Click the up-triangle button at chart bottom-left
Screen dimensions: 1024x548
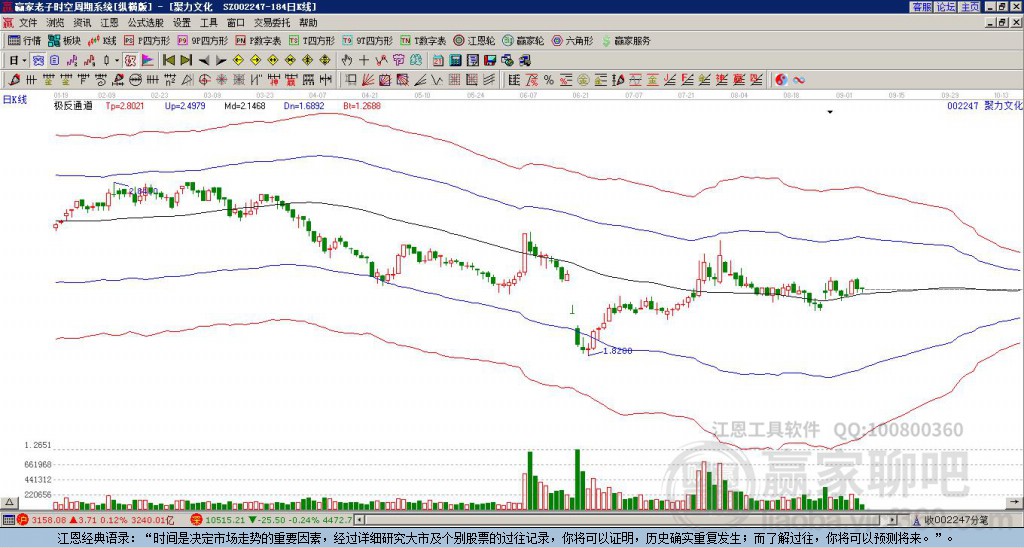click(x=8, y=503)
